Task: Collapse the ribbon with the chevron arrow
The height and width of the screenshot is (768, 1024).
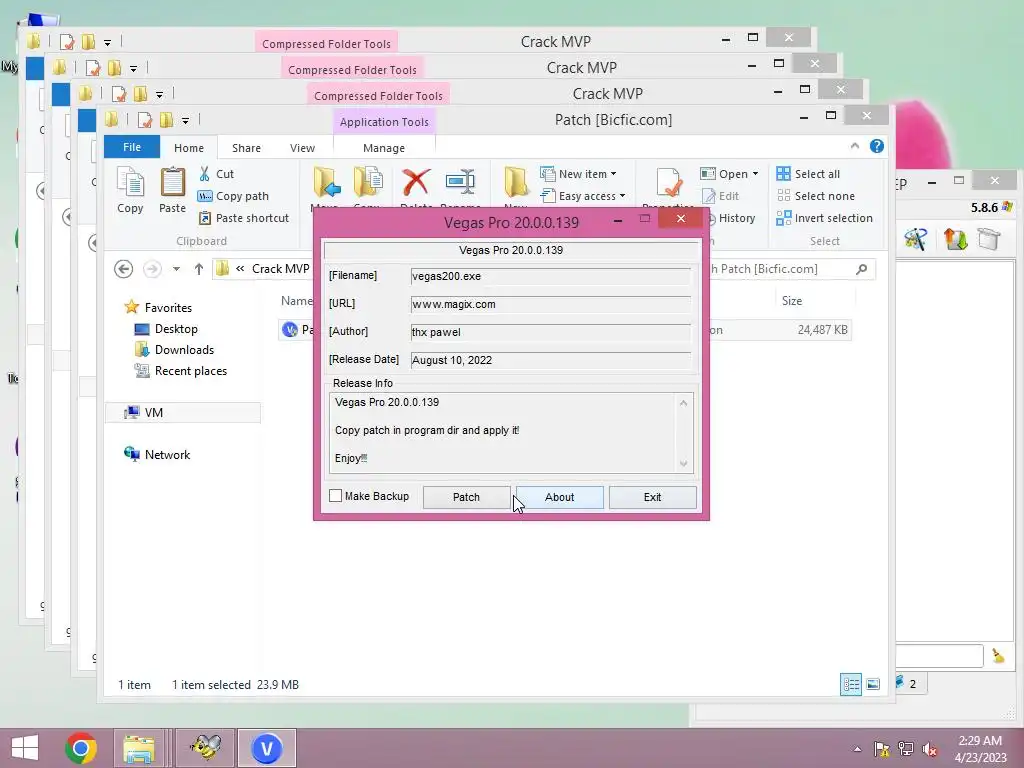Action: pyautogui.click(x=855, y=146)
